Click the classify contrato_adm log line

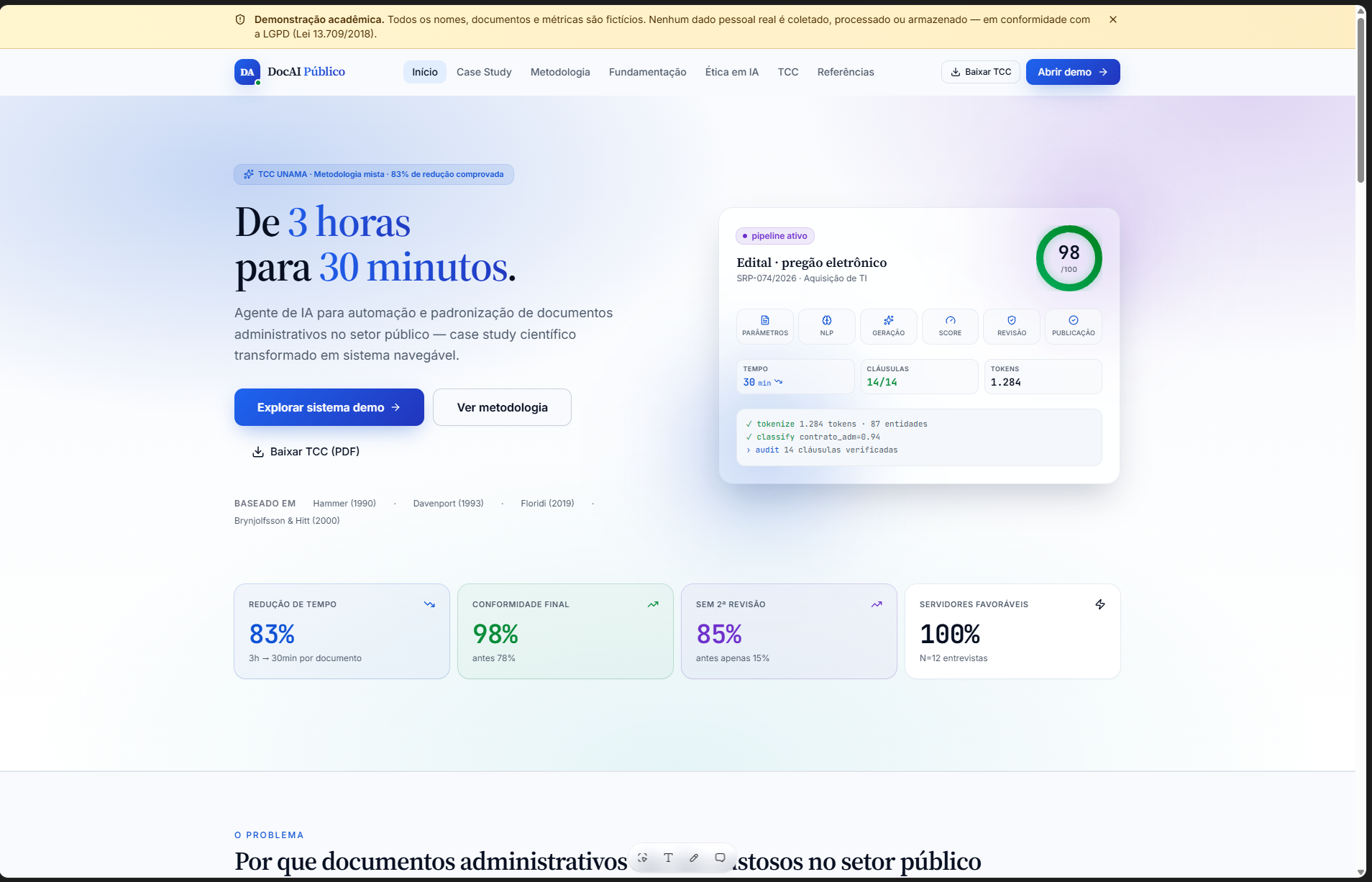point(813,437)
